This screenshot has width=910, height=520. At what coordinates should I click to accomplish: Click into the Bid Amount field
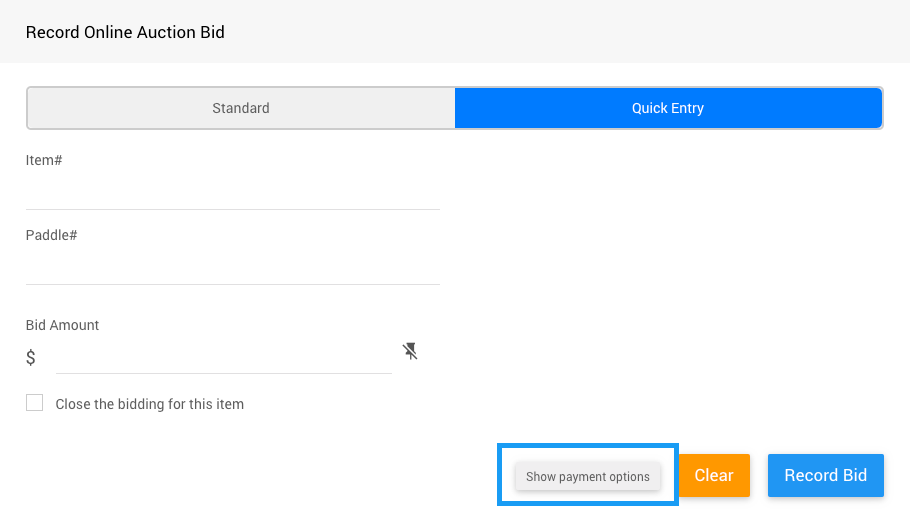[x=223, y=357]
